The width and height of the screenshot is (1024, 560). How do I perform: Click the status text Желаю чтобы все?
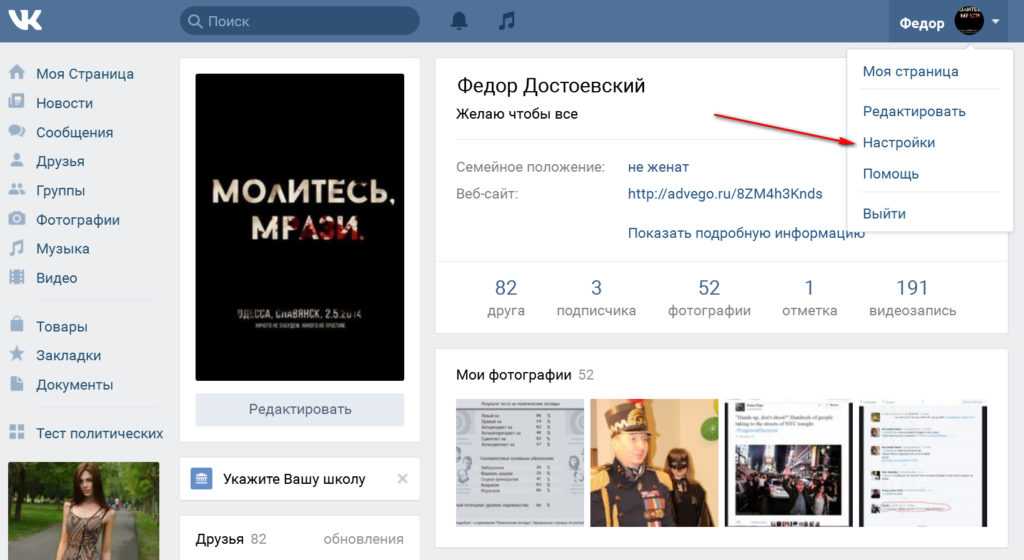517,114
